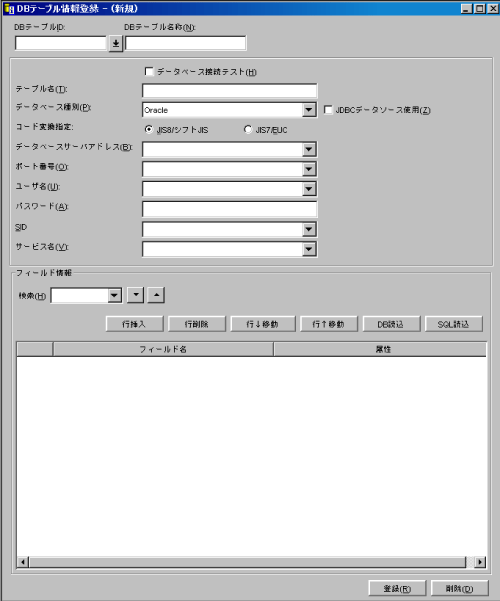Expand the データベースサーバアドレス dropdown
The image size is (500, 601).
[x=309, y=149]
